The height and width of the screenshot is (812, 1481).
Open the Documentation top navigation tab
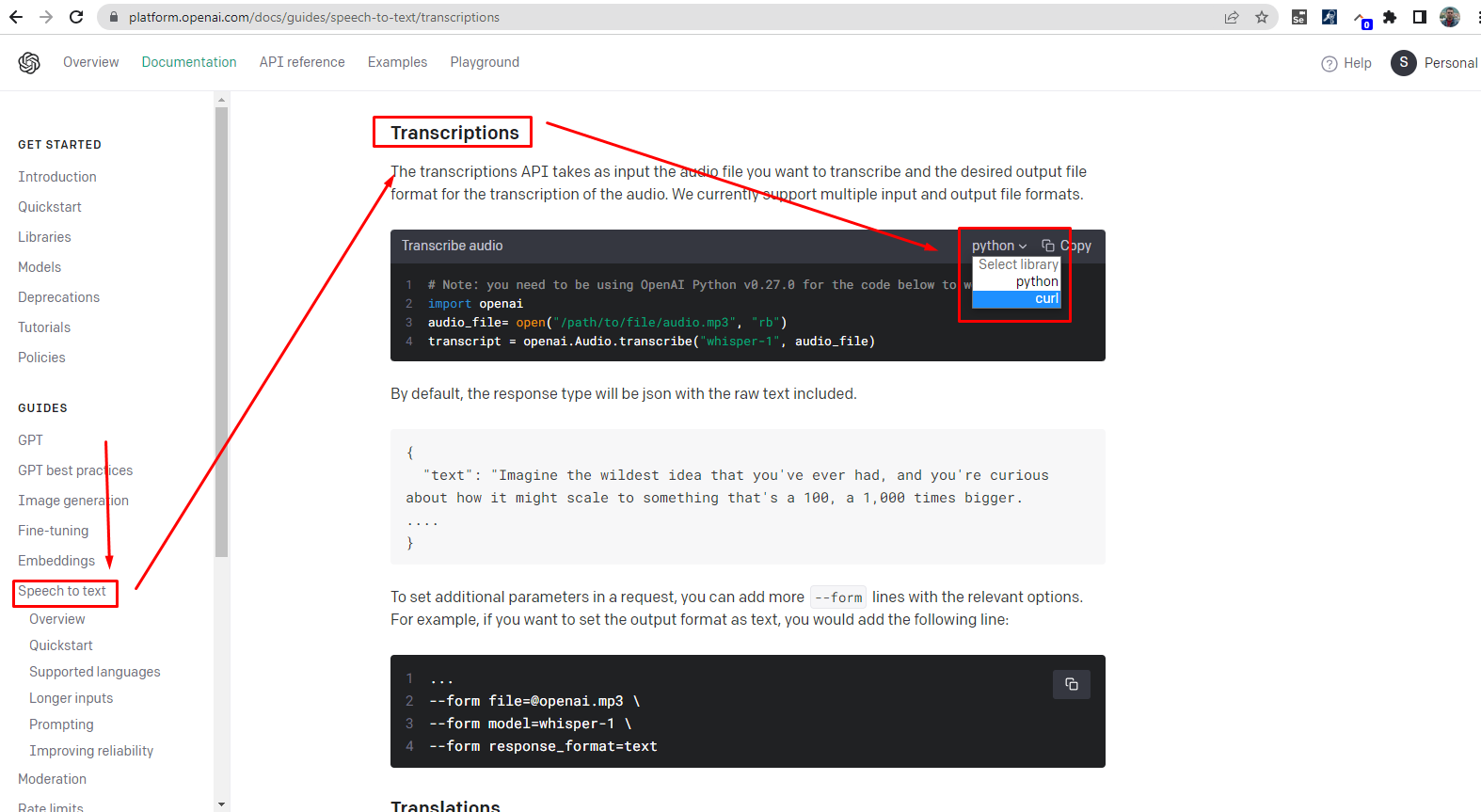tap(189, 62)
